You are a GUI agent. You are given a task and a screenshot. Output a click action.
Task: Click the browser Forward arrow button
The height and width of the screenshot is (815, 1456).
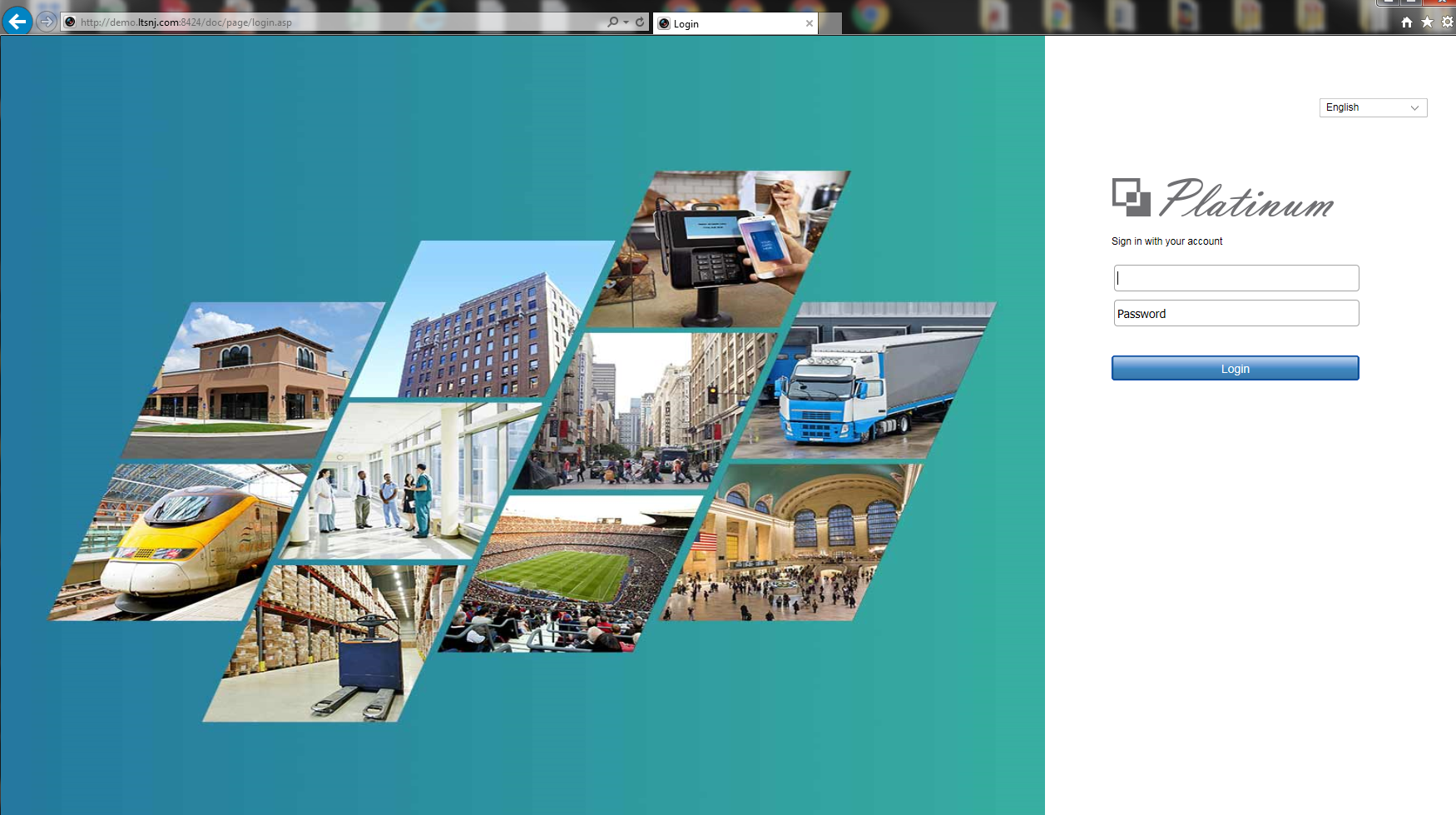click(x=47, y=22)
